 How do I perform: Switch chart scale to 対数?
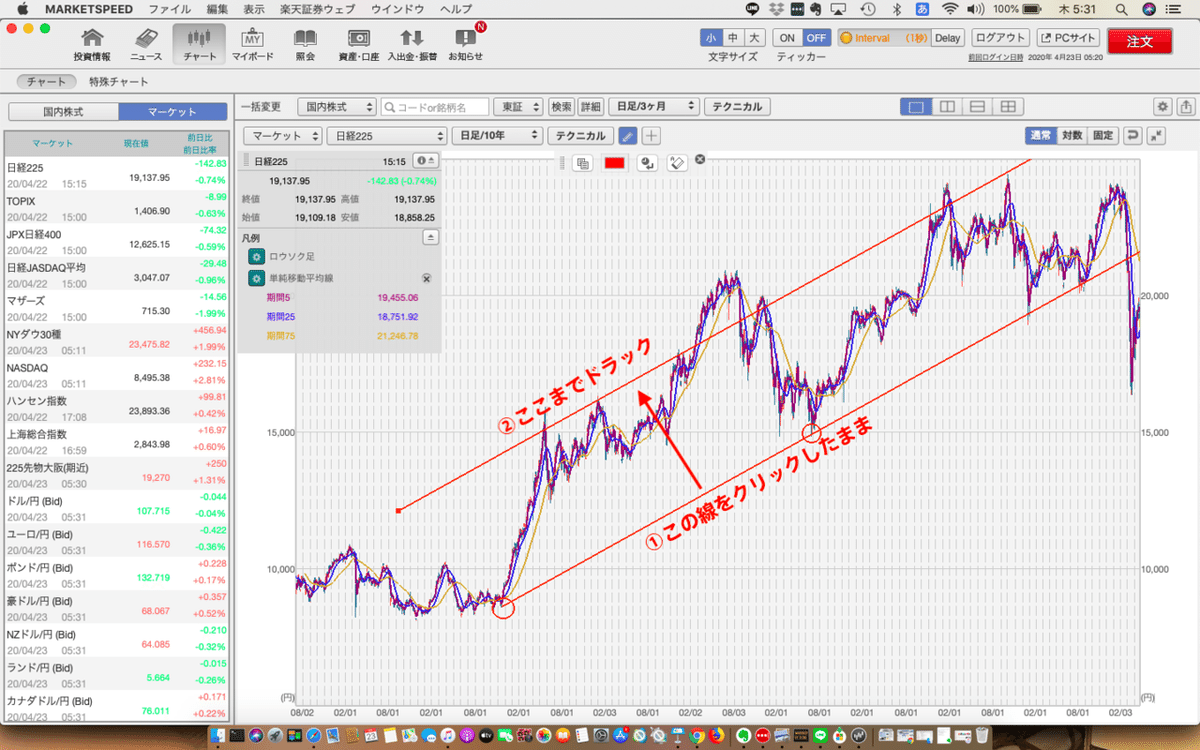tap(1072, 136)
